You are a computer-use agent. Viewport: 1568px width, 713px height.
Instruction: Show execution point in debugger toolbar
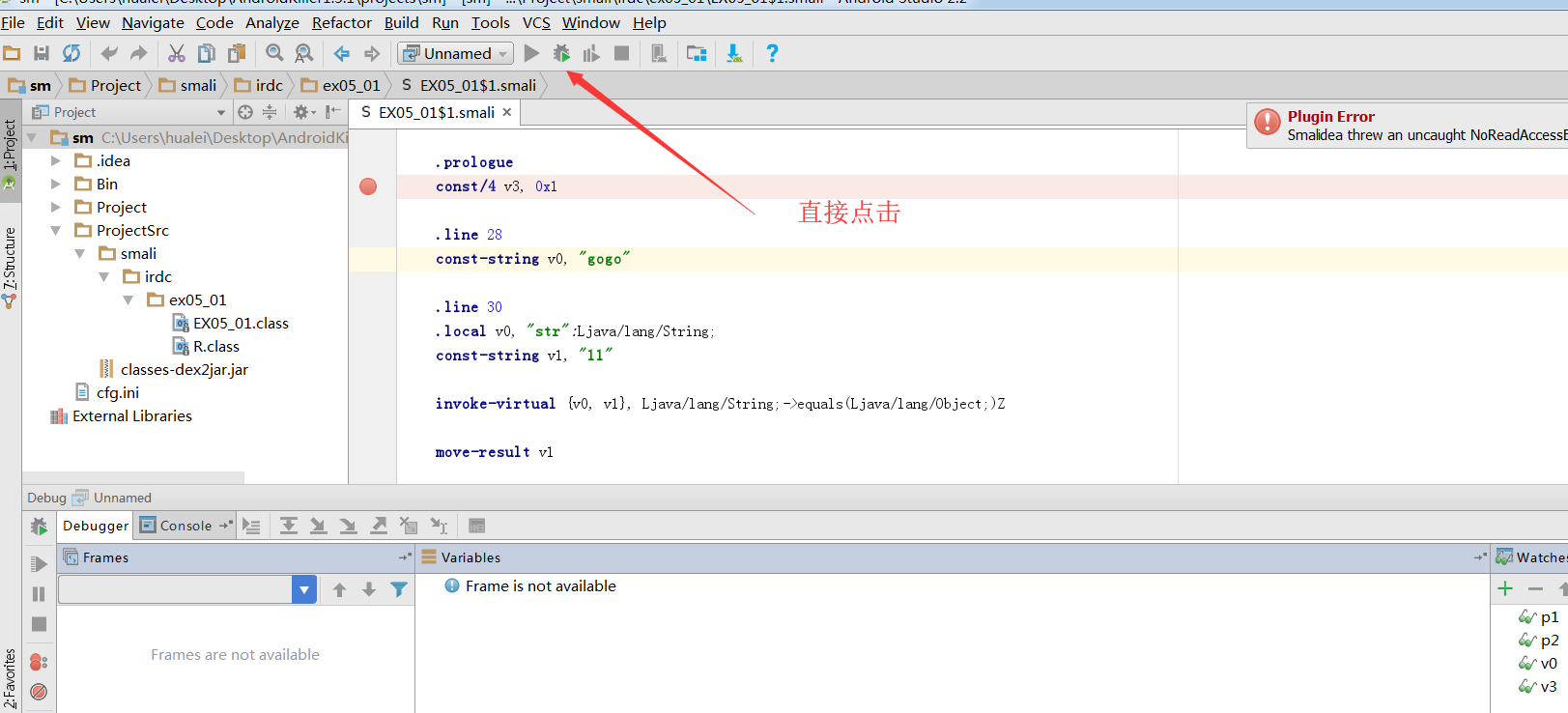[x=251, y=526]
